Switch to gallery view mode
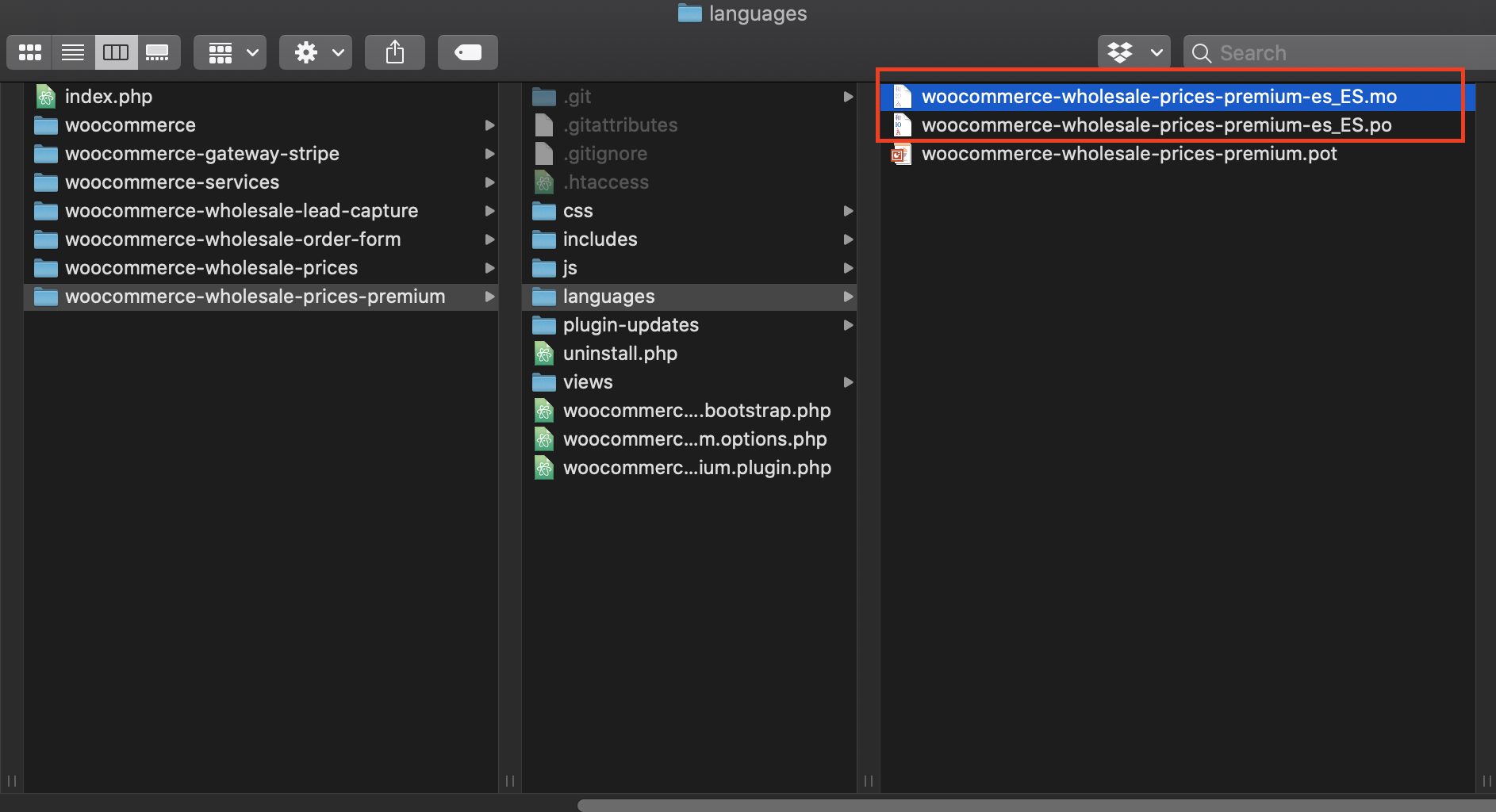 coord(158,53)
